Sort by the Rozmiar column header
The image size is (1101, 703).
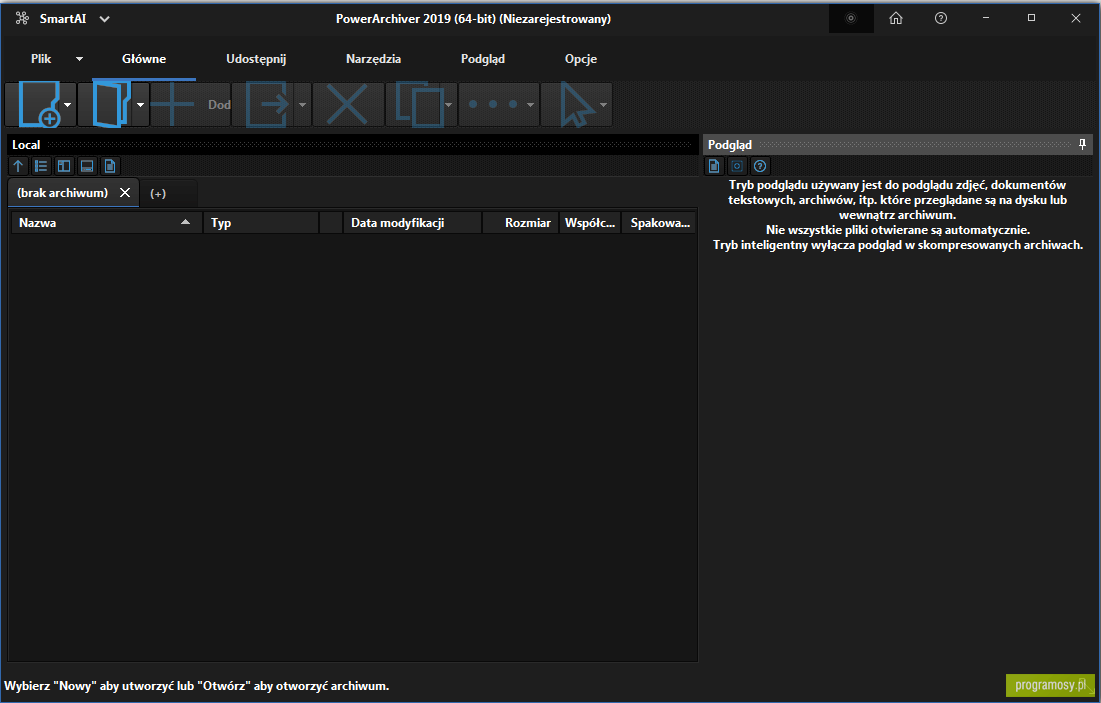pos(521,223)
